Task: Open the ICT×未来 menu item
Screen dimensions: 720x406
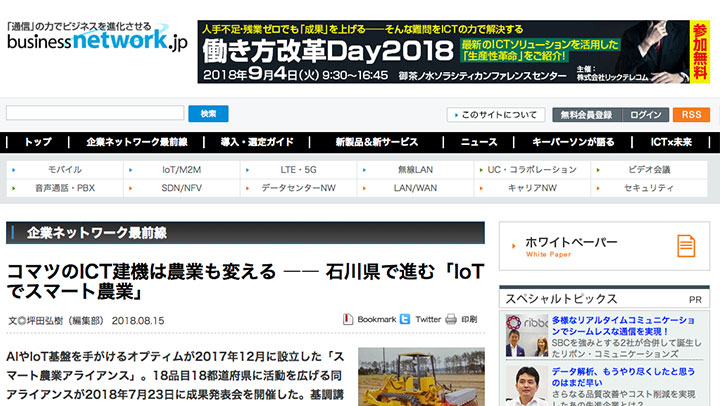Action: [671, 142]
